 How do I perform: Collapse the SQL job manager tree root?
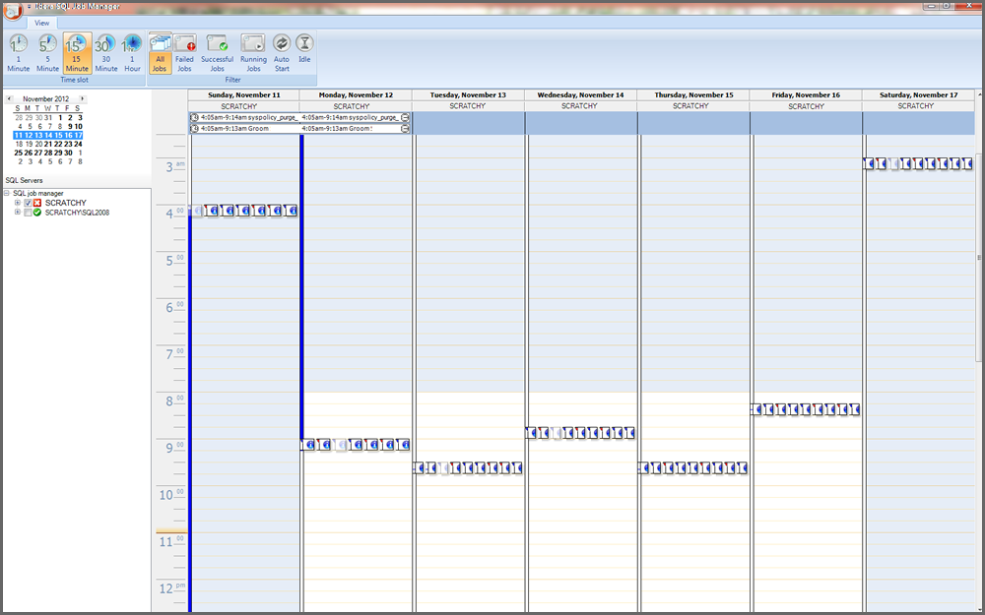[x=8, y=192]
